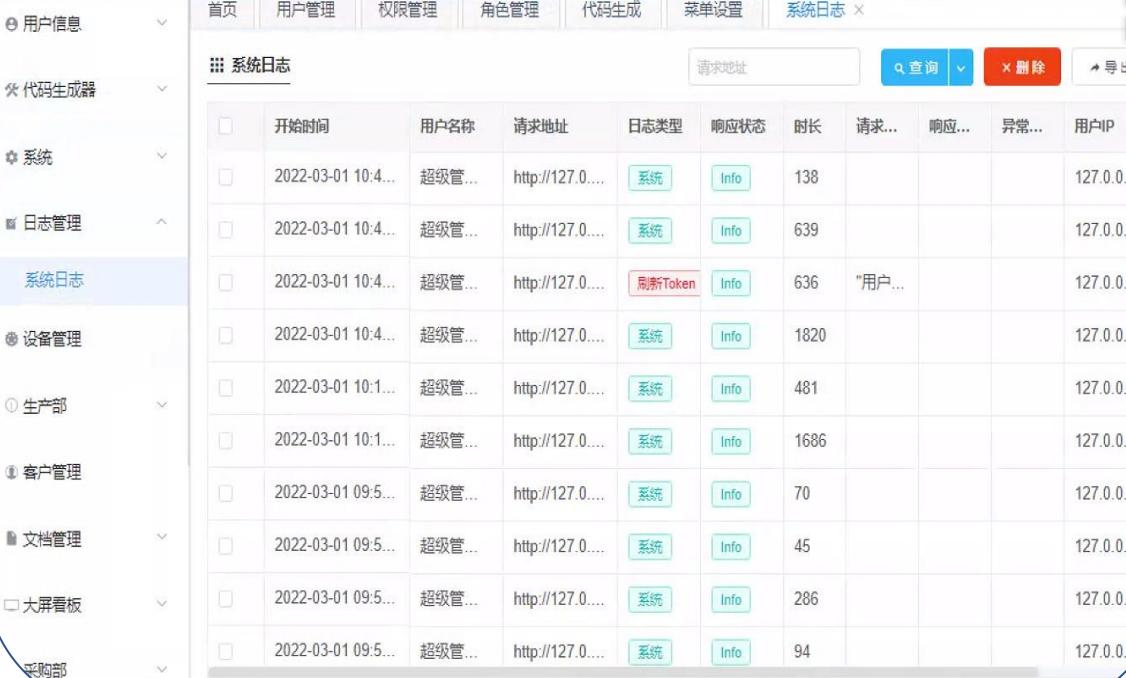Open the dropdown arrow beside 查询 button
Viewport: 1126px width, 678px height.
tap(961, 68)
